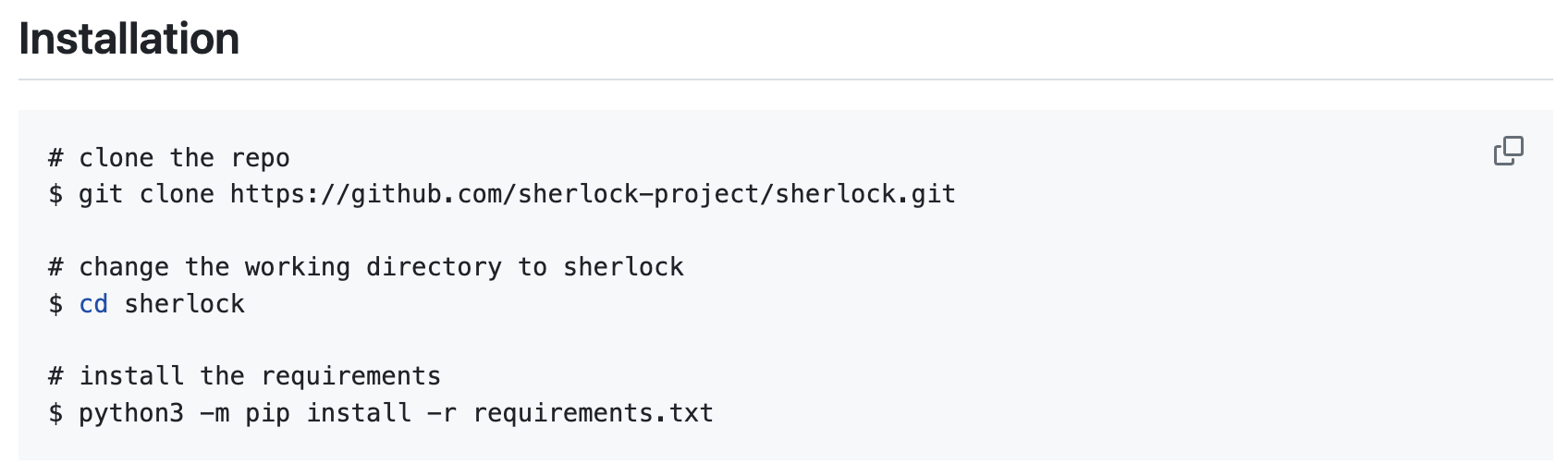Click the word 'directory' in the comment
The height and width of the screenshot is (464, 1568).
click(x=435, y=267)
